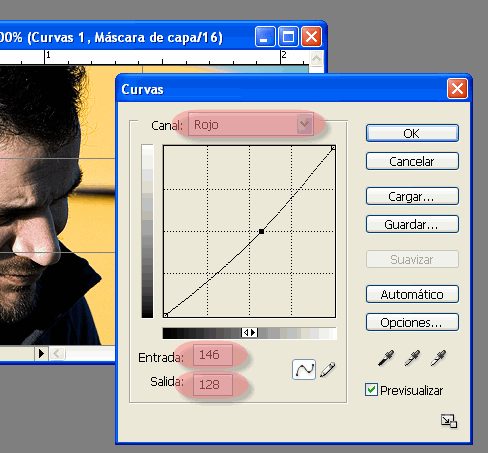Image resolution: width=488 pixels, height=453 pixels.
Task: Click the Automático button
Action: point(412,294)
